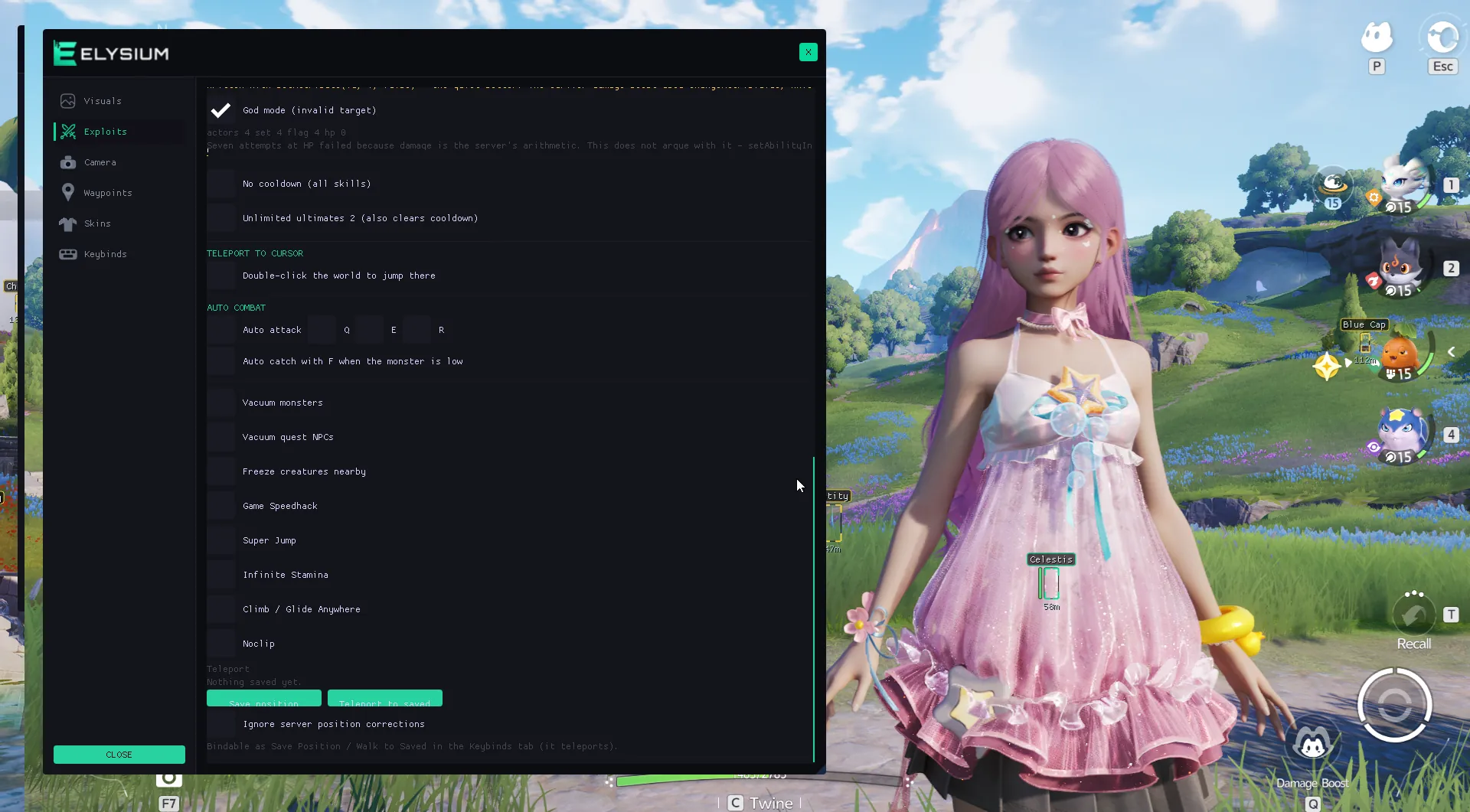Toggle the R auto-skill checkbox
This screenshot has width=1470, height=812.
click(x=416, y=330)
